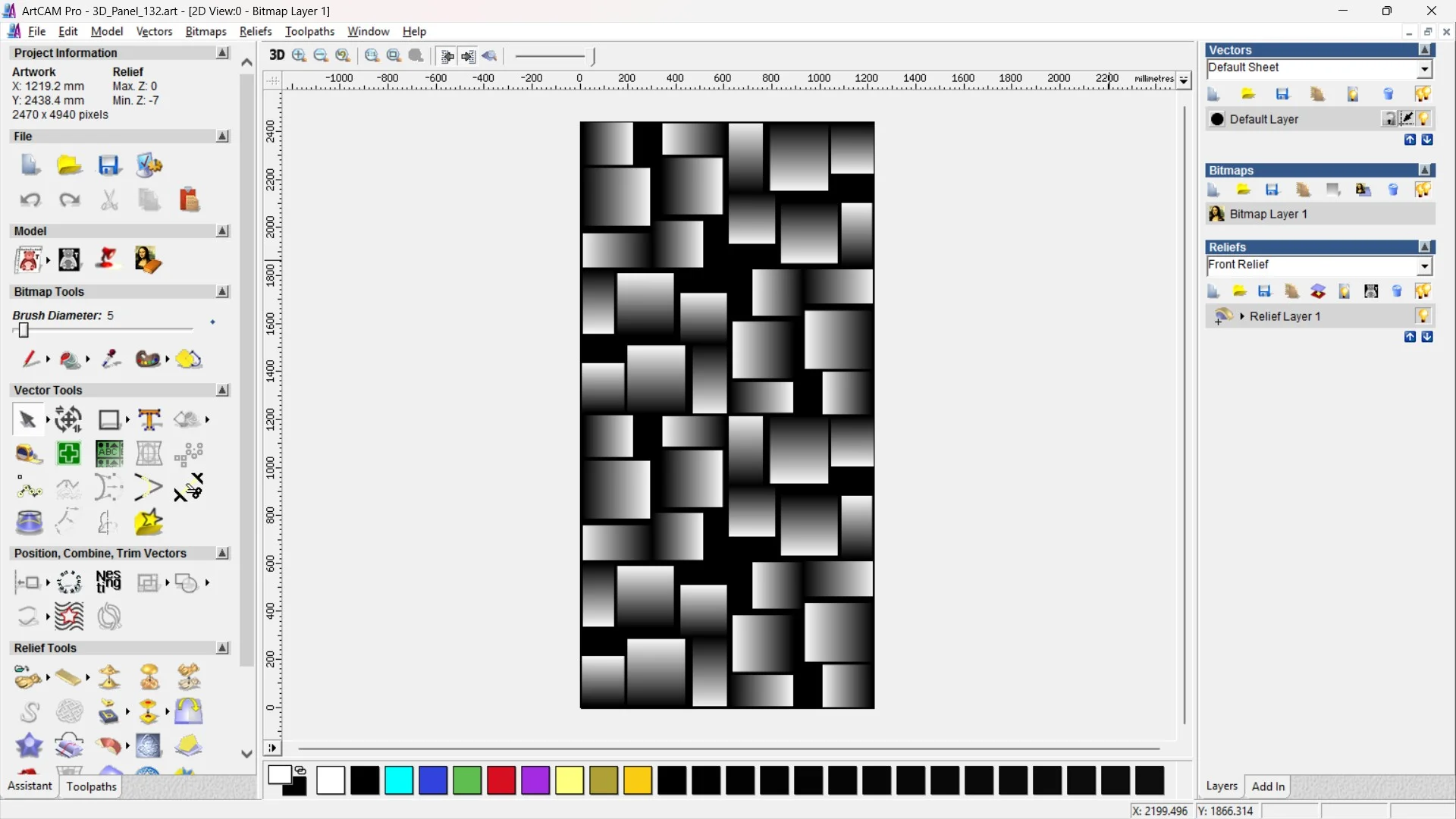
Task: Switch to the Add In tab
Action: coord(1268,786)
